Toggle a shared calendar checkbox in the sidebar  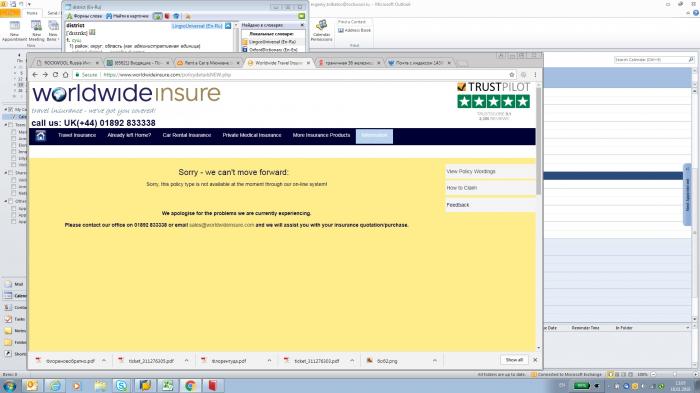click(x=14, y=180)
